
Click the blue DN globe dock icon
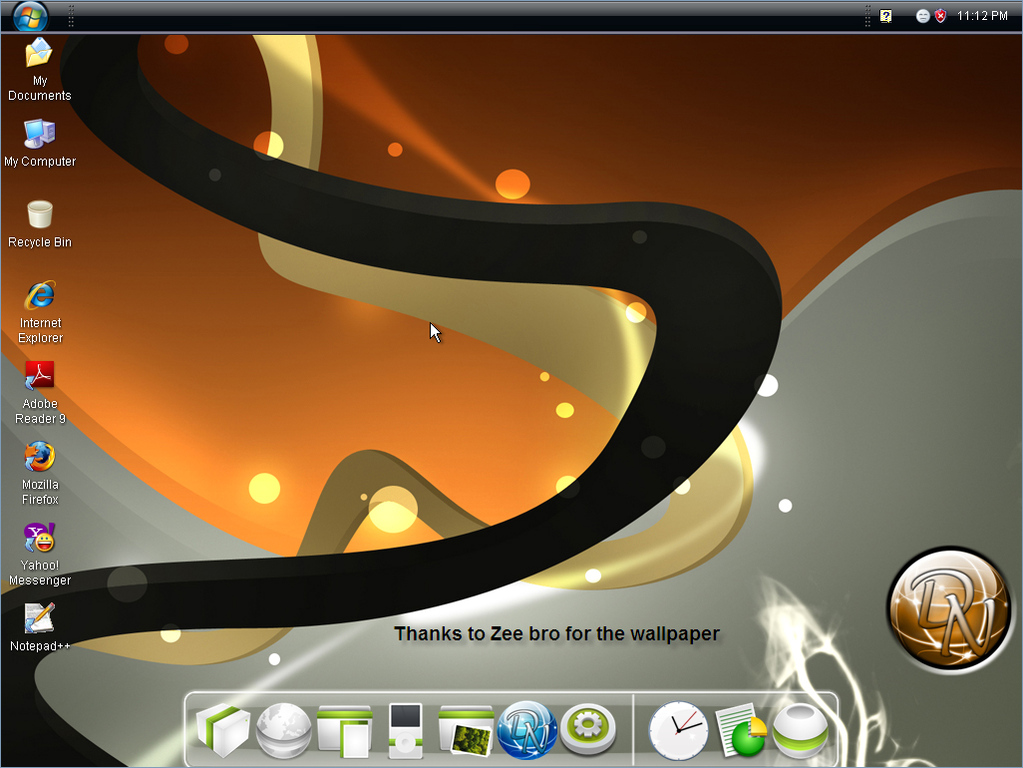[527, 730]
